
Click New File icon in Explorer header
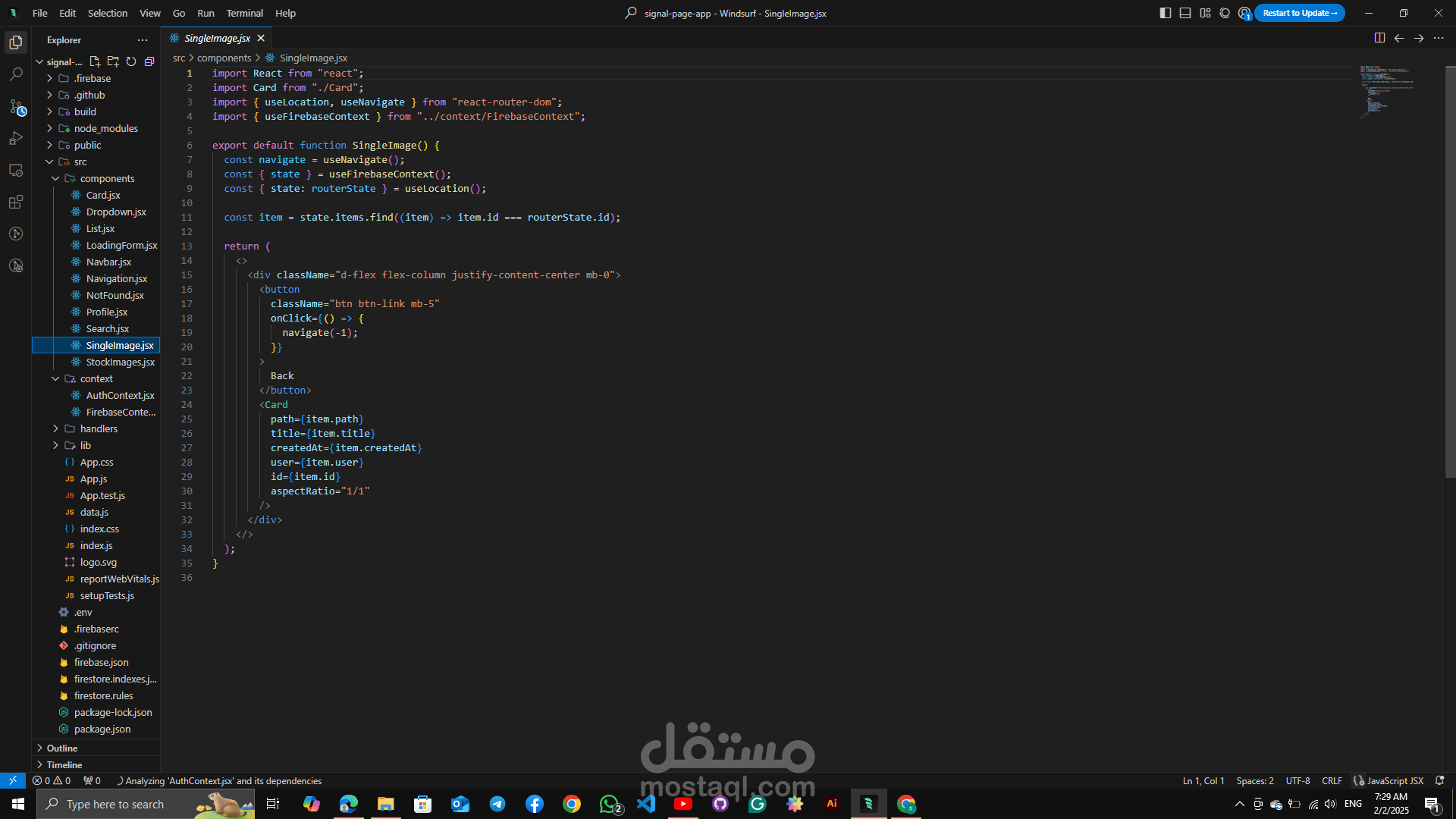(95, 61)
